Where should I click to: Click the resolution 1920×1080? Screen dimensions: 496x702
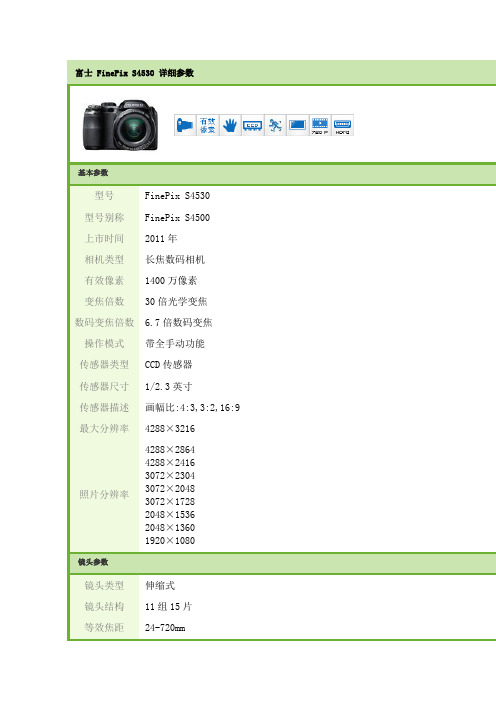170,540
